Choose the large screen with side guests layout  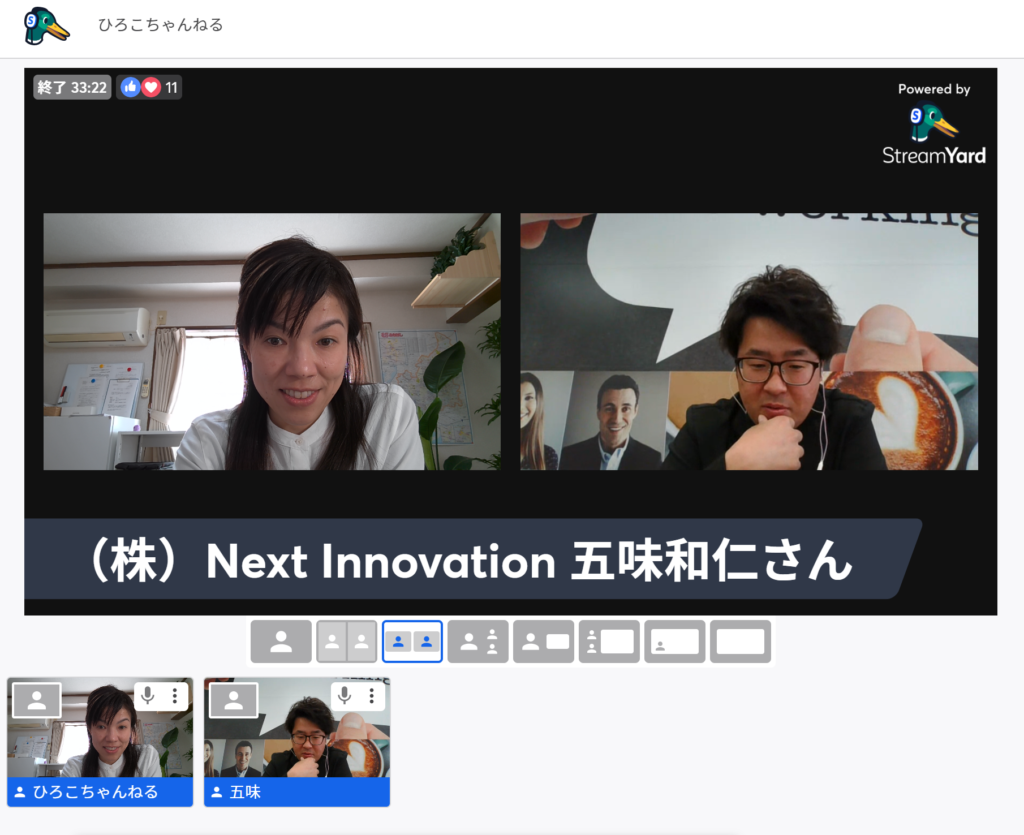click(609, 642)
